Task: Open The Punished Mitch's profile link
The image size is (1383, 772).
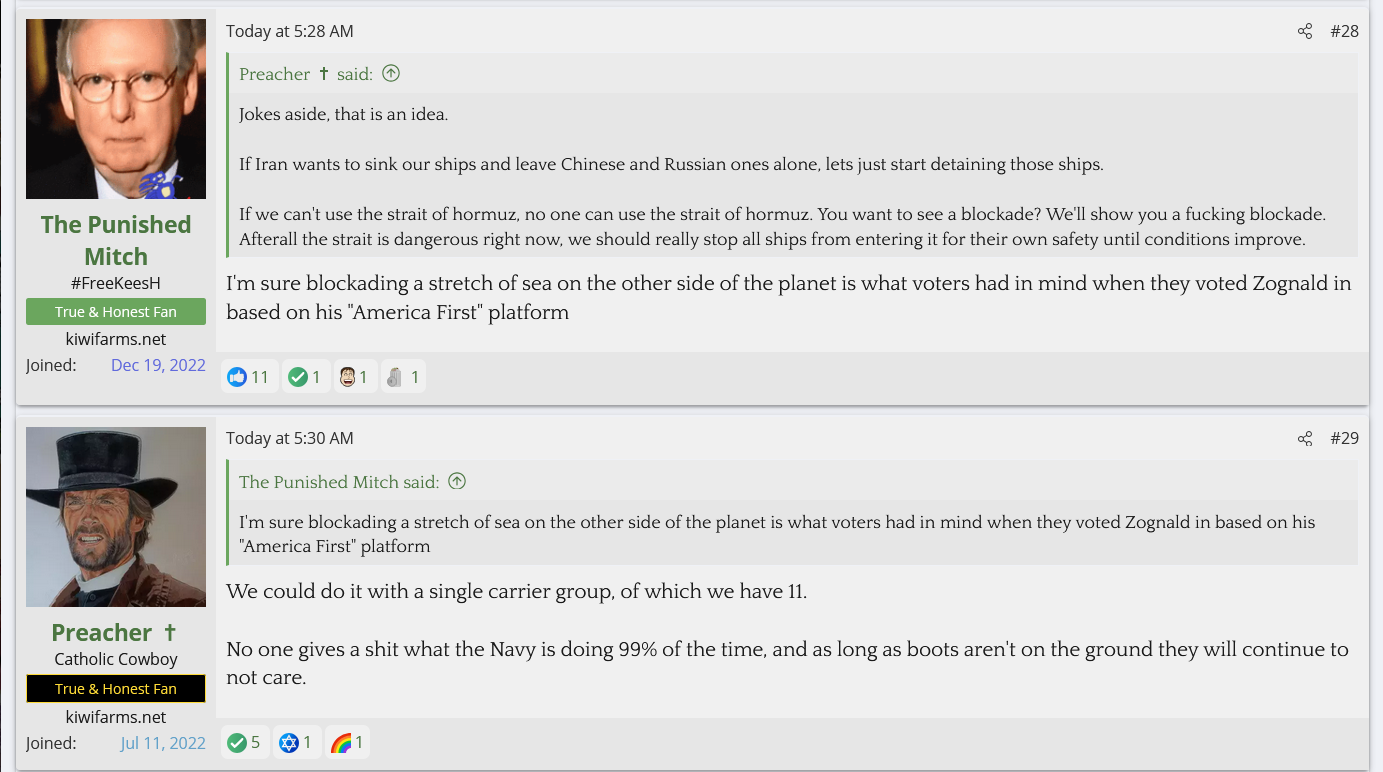Action: pos(116,240)
